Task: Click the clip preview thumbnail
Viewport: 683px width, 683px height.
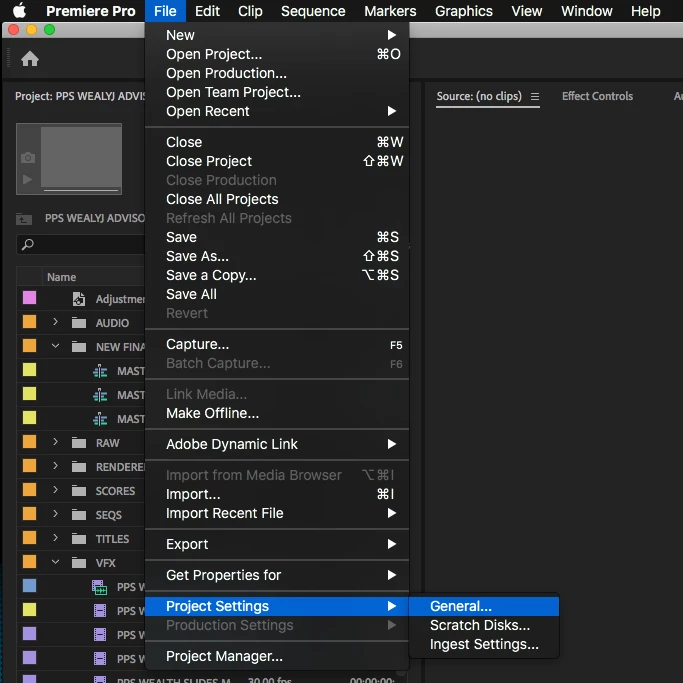Action: coord(69,159)
